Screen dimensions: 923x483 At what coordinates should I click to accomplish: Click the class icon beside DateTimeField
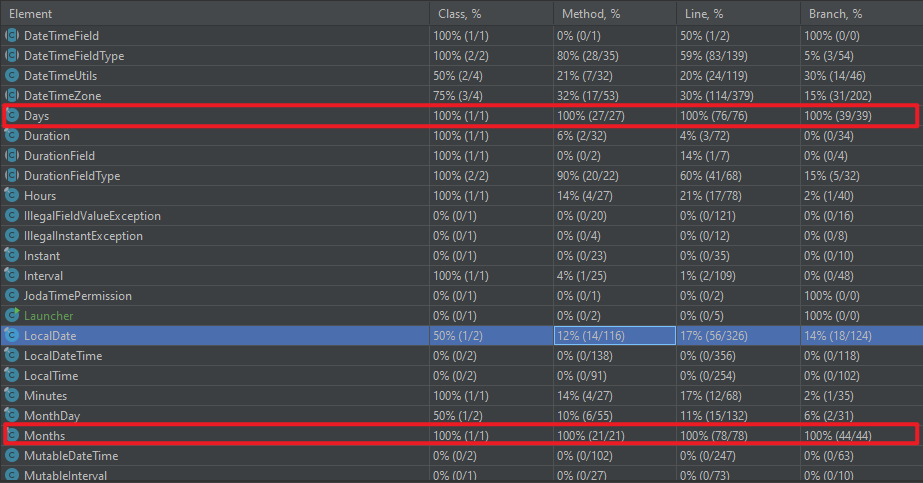click(12, 35)
